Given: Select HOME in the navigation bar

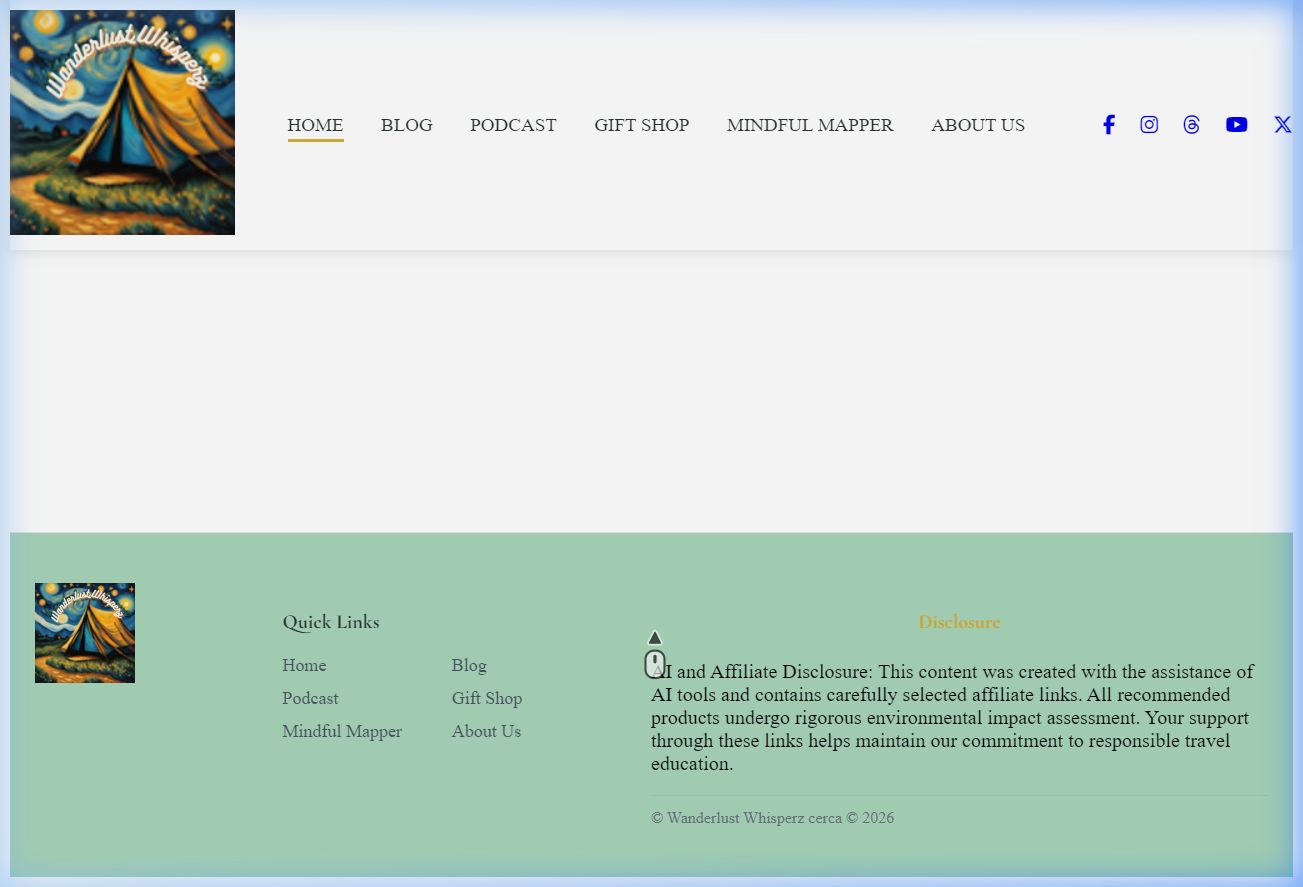Looking at the screenshot, I should click(315, 125).
